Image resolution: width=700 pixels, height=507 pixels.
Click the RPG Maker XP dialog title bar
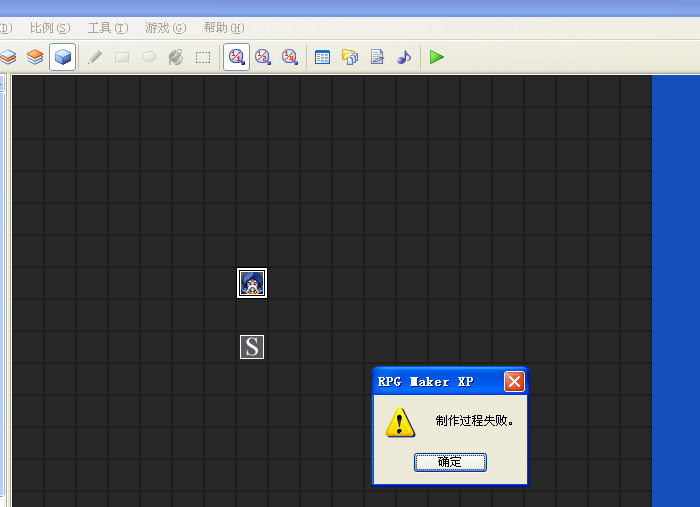450,382
